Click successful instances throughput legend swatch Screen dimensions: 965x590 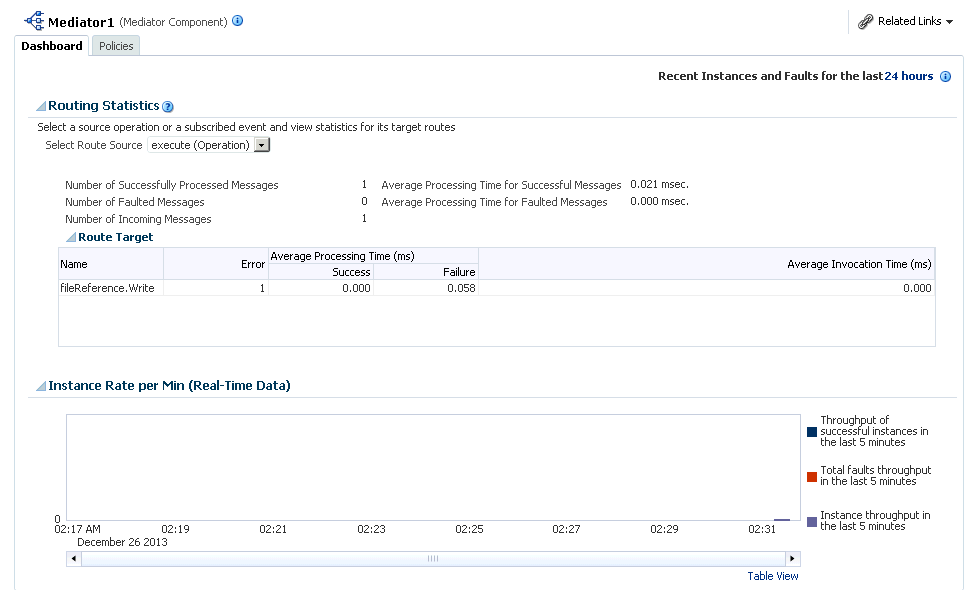pyautogui.click(x=811, y=432)
